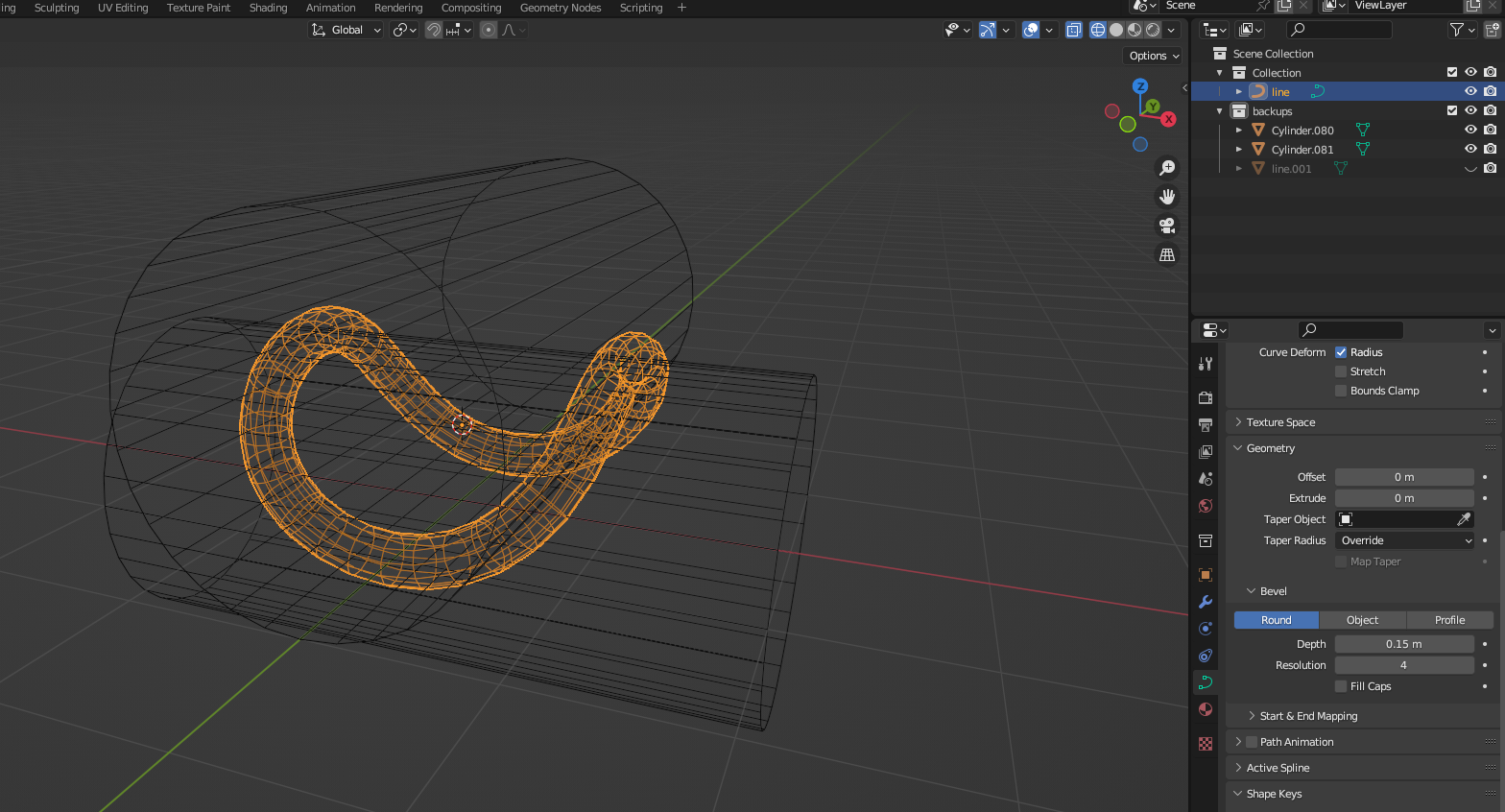Open the Taper Radius Override dropdown
This screenshot has height=812, width=1505.
click(1404, 540)
